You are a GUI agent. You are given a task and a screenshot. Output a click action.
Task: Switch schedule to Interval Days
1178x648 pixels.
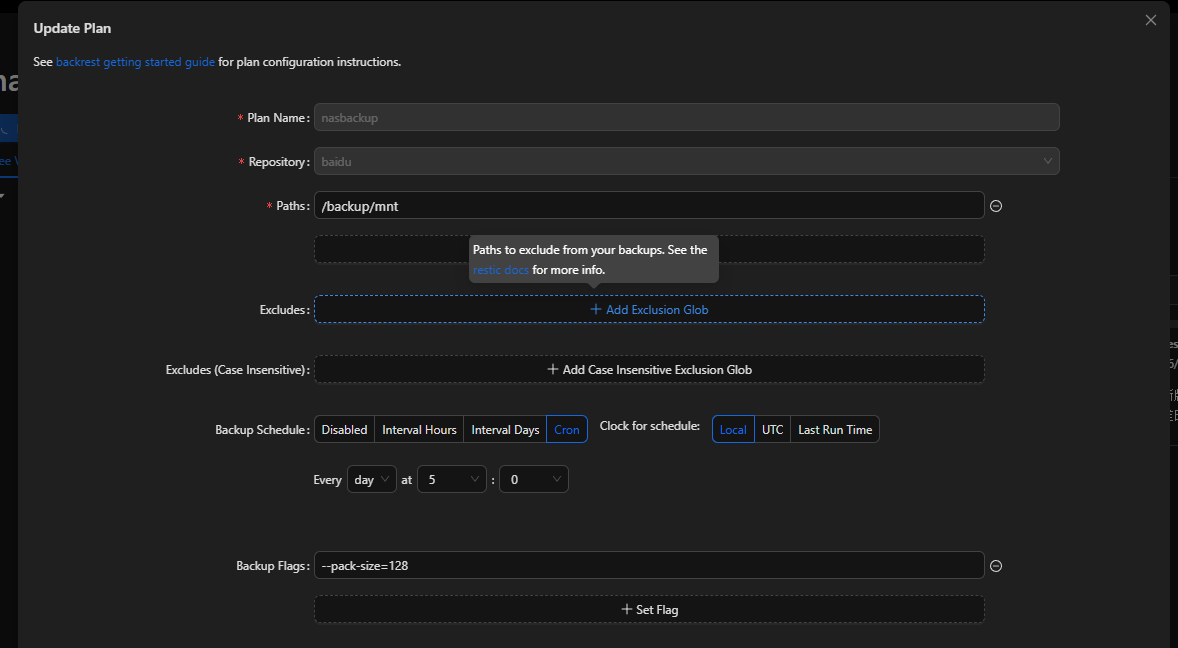click(505, 430)
